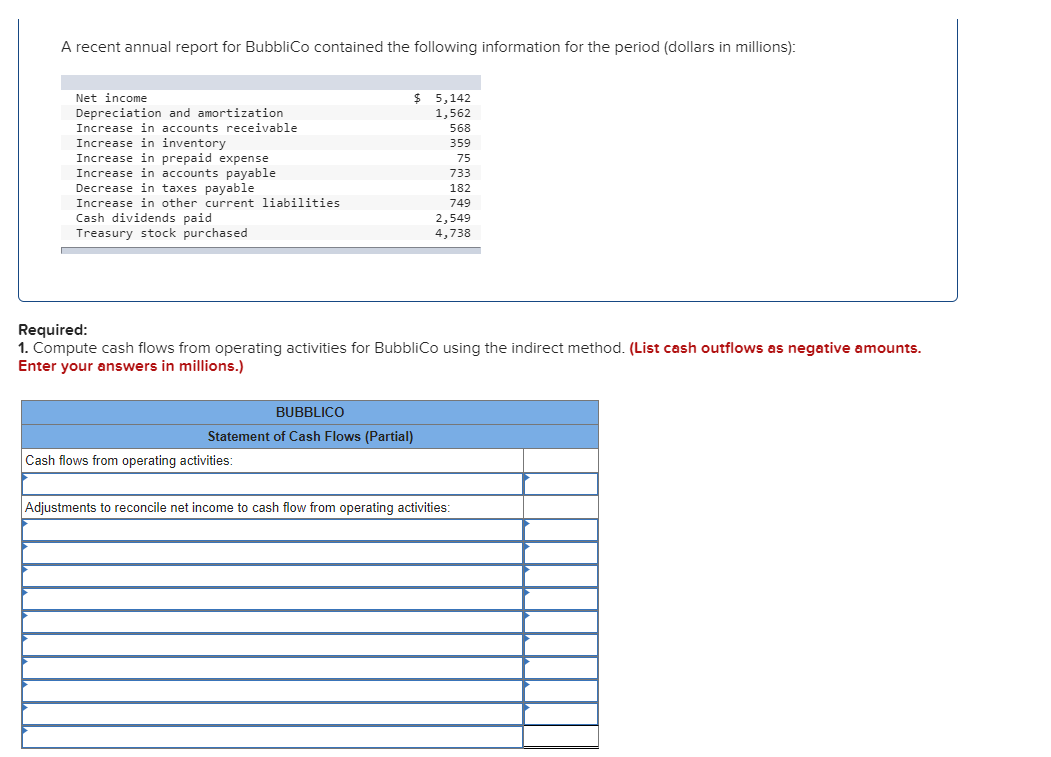
Task: Open the second adjustment row's label dropdown
Action: coord(272,553)
